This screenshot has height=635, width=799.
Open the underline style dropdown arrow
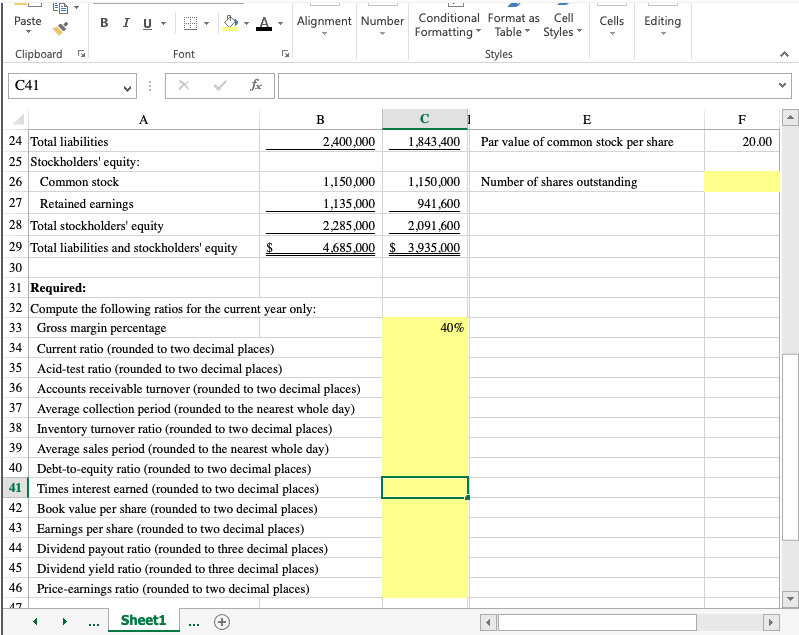point(164,23)
